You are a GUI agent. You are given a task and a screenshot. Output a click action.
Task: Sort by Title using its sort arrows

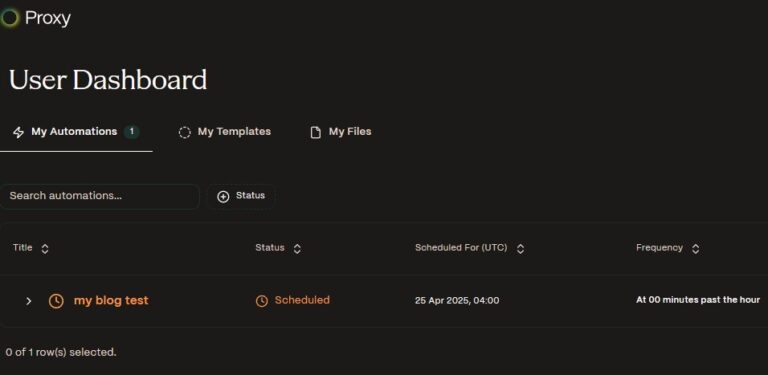click(x=45, y=249)
